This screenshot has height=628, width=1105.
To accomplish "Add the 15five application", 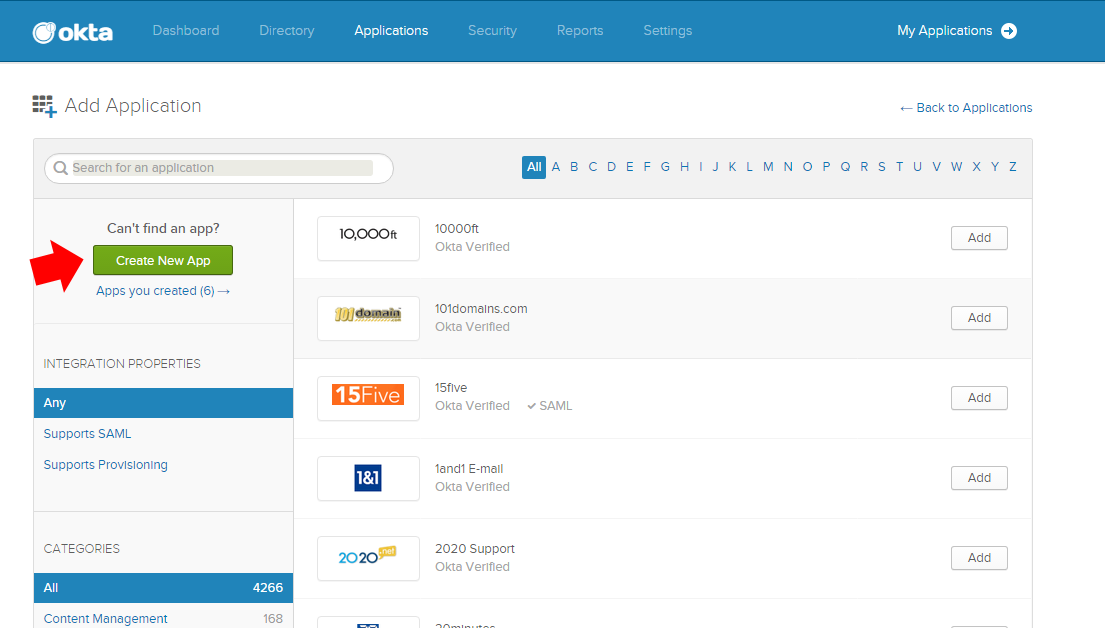I will coord(979,398).
